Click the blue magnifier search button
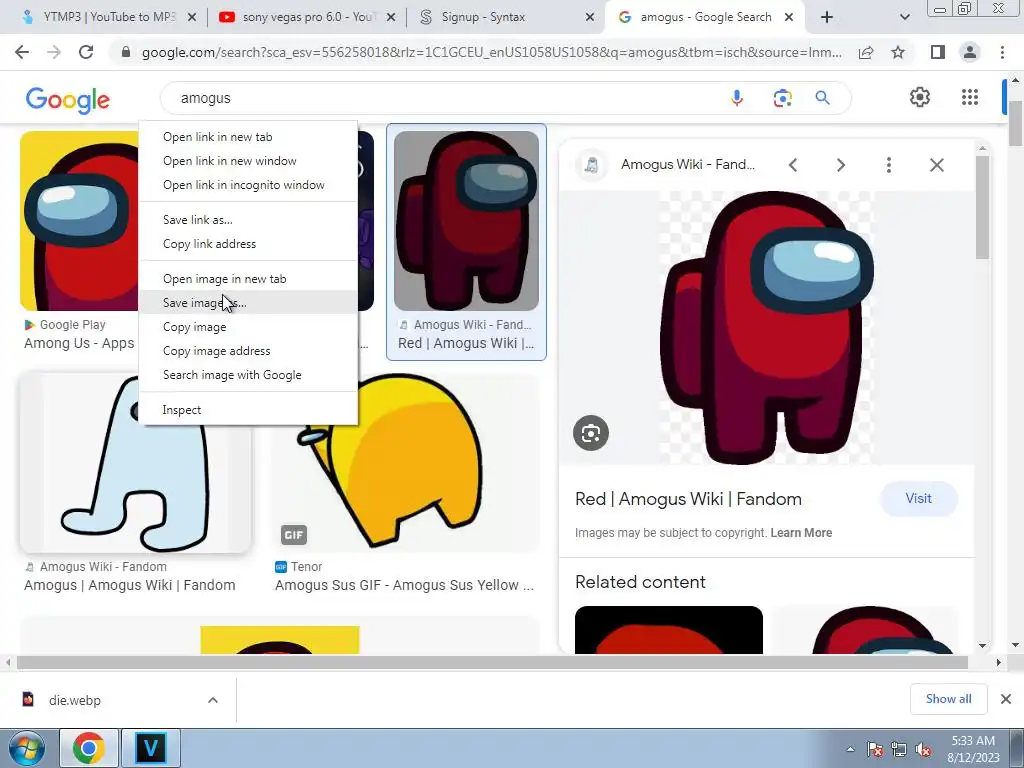Screen dimensions: 1024x768 click(x=822, y=98)
